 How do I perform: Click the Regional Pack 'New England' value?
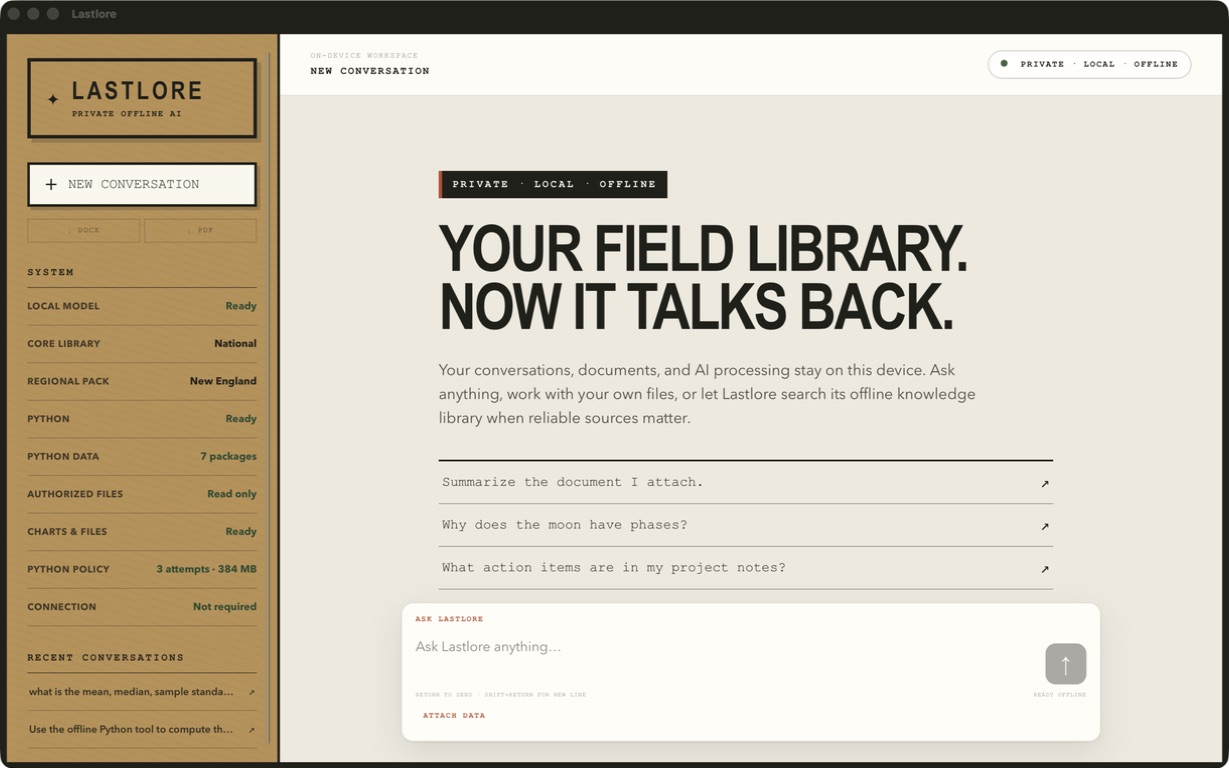point(223,381)
